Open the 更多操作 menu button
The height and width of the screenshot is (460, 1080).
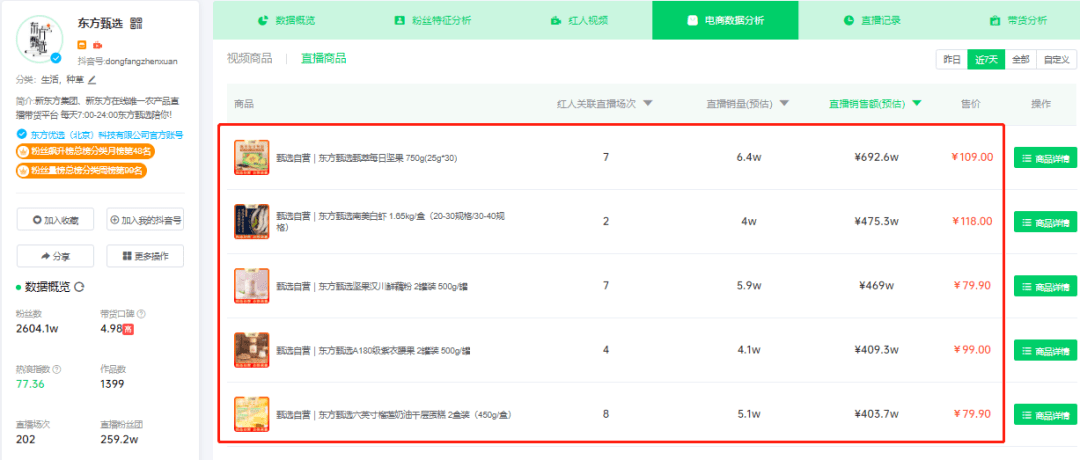(145, 256)
